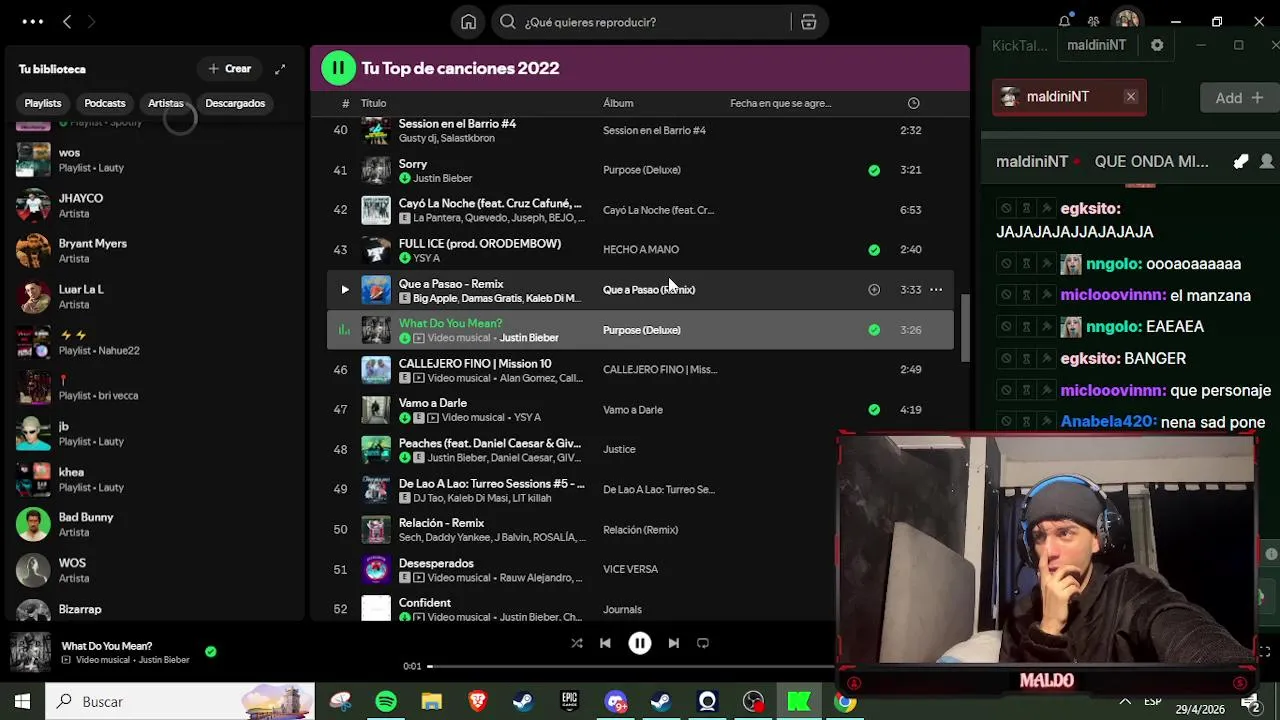The image size is (1280, 720).
Task: Timeout hourglass beside egksito's BANGER message
Action: [1026, 358]
